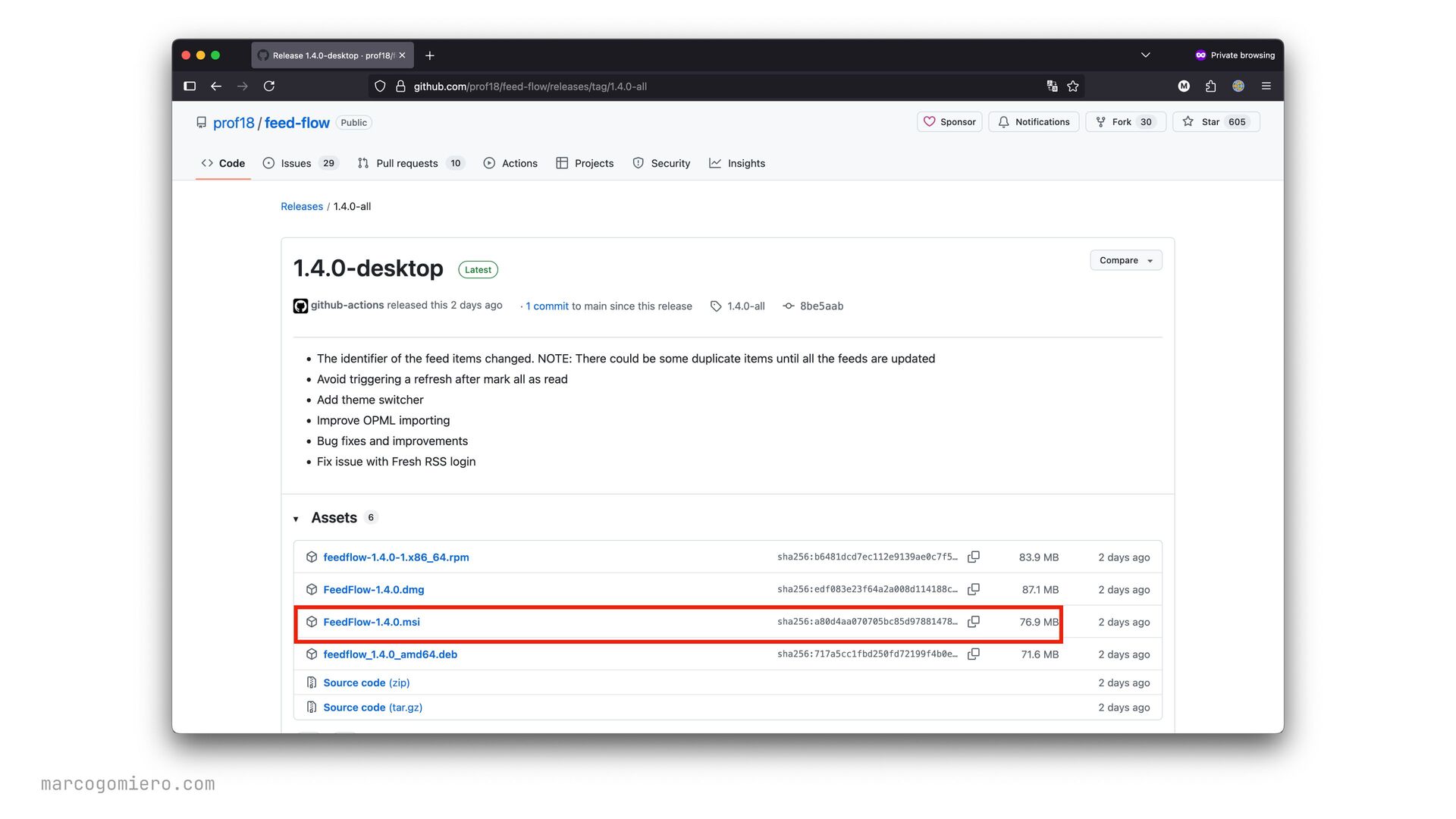
Task: Open the Issues tab
Action: coord(300,163)
